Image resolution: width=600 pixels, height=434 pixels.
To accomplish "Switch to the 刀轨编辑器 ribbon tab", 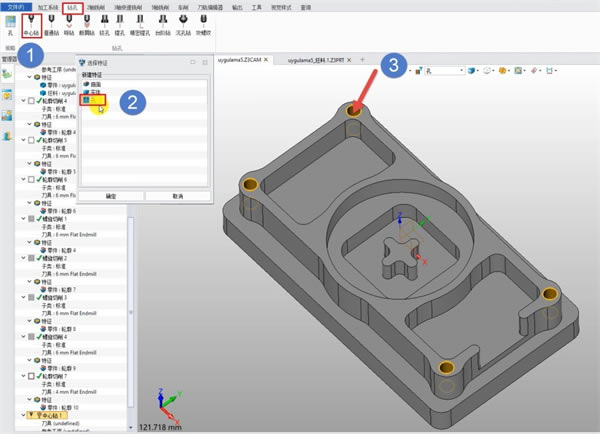I will pyautogui.click(x=210, y=7).
